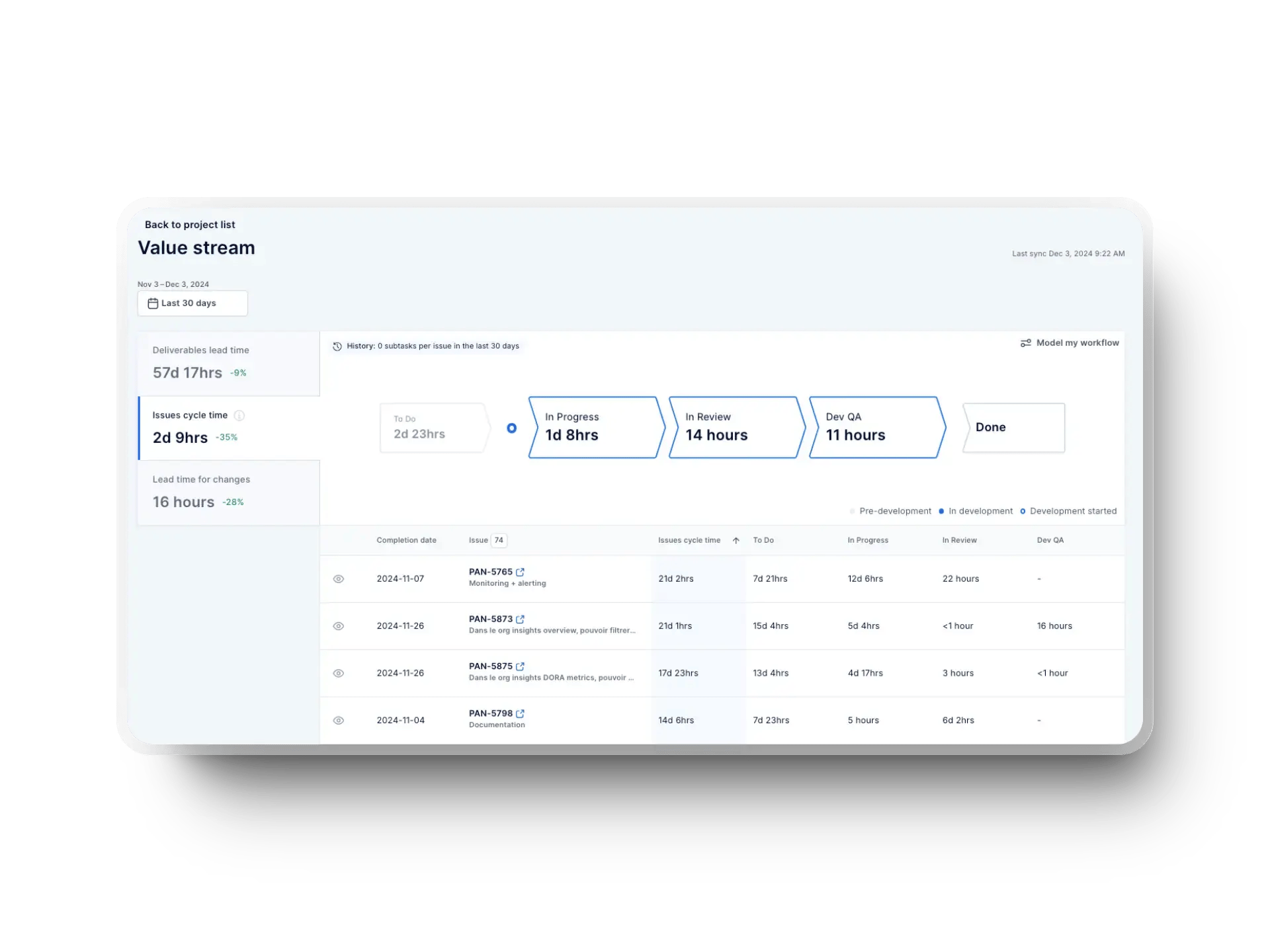Screen dimensions: 1270x952
Task: Toggle visibility eye on PAN-5765 row
Action: pos(339,578)
